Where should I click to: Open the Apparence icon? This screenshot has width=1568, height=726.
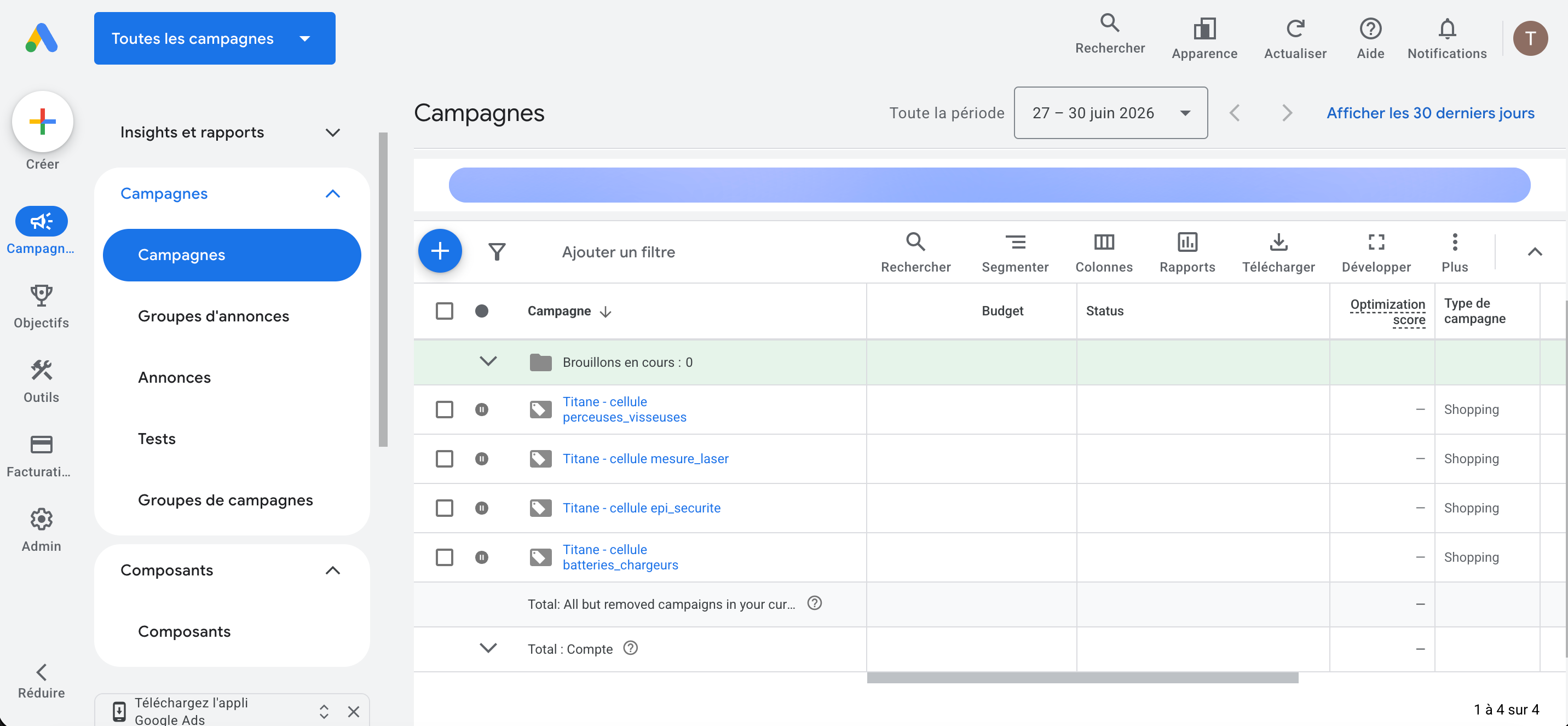point(1204,28)
